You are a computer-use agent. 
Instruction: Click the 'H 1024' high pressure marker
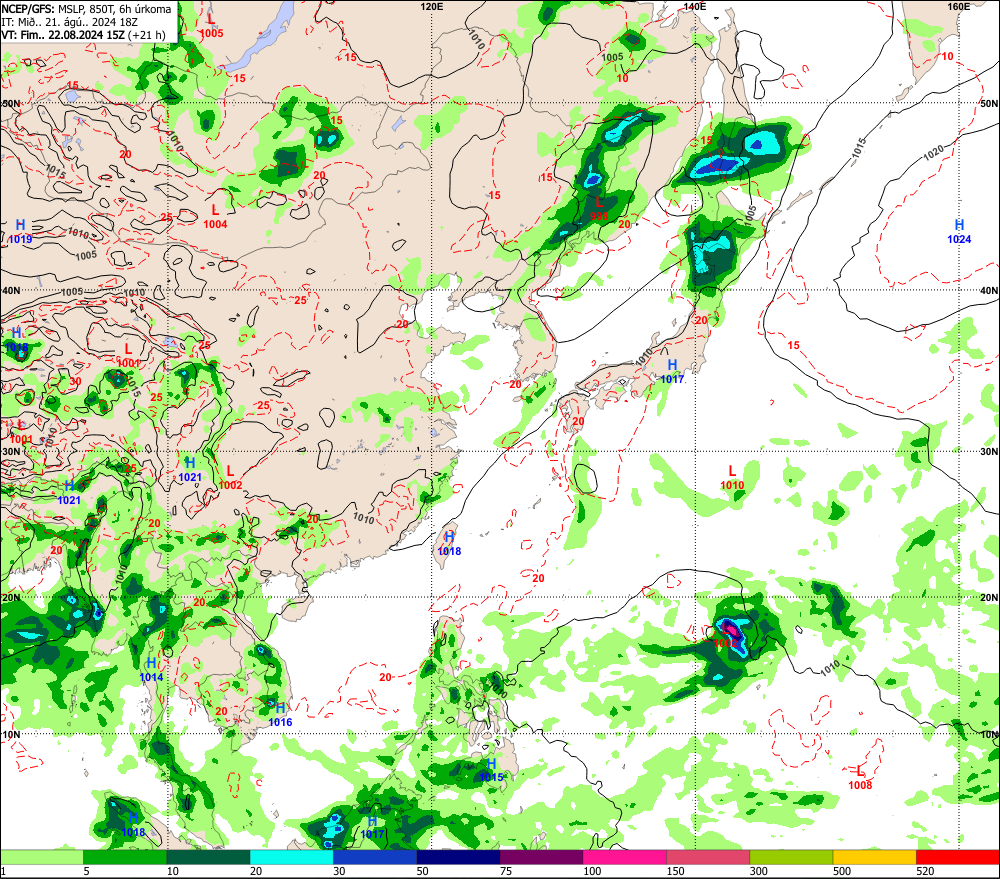point(959,232)
